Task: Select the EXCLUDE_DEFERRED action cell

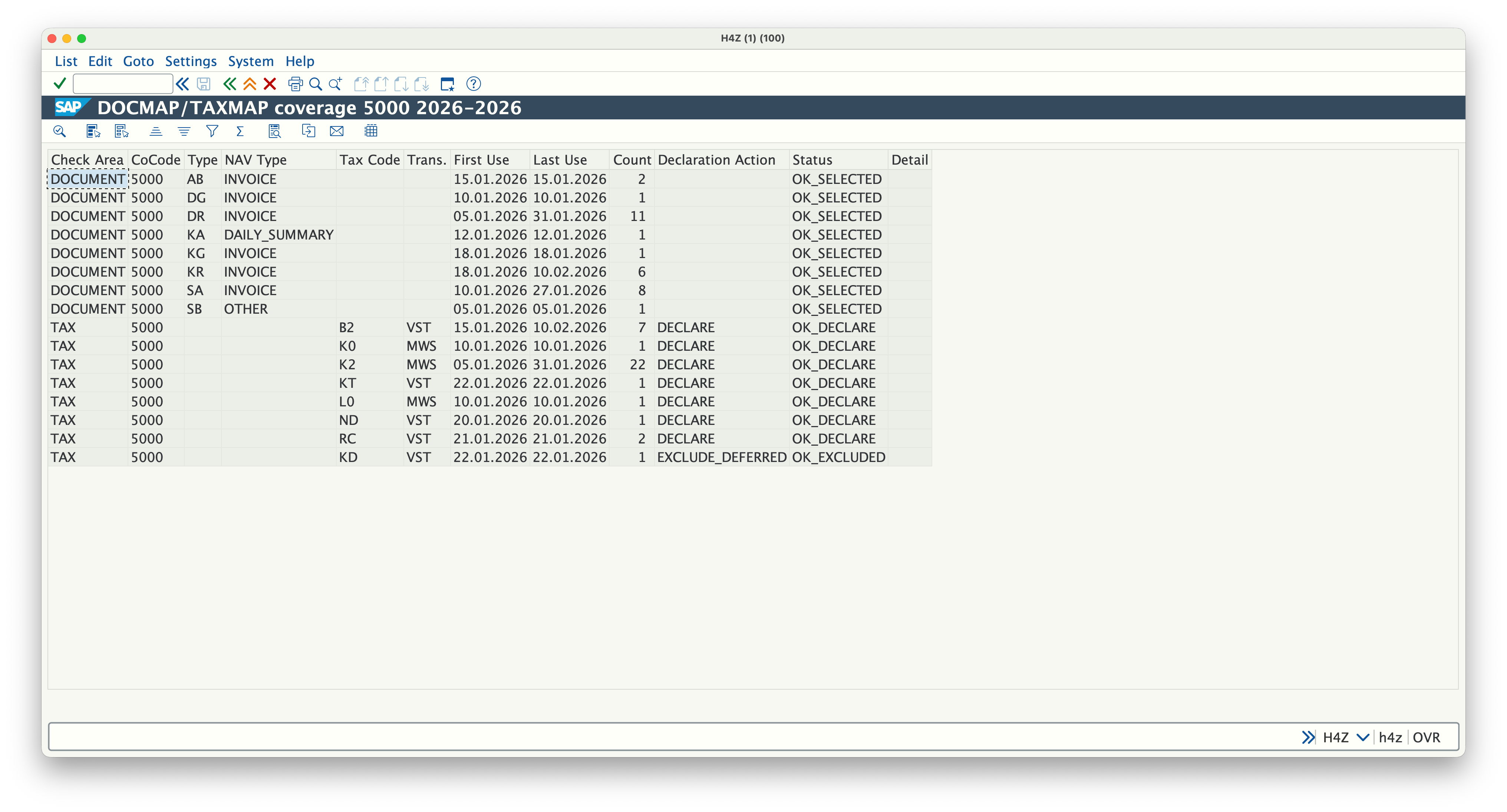Action: (721, 457)
